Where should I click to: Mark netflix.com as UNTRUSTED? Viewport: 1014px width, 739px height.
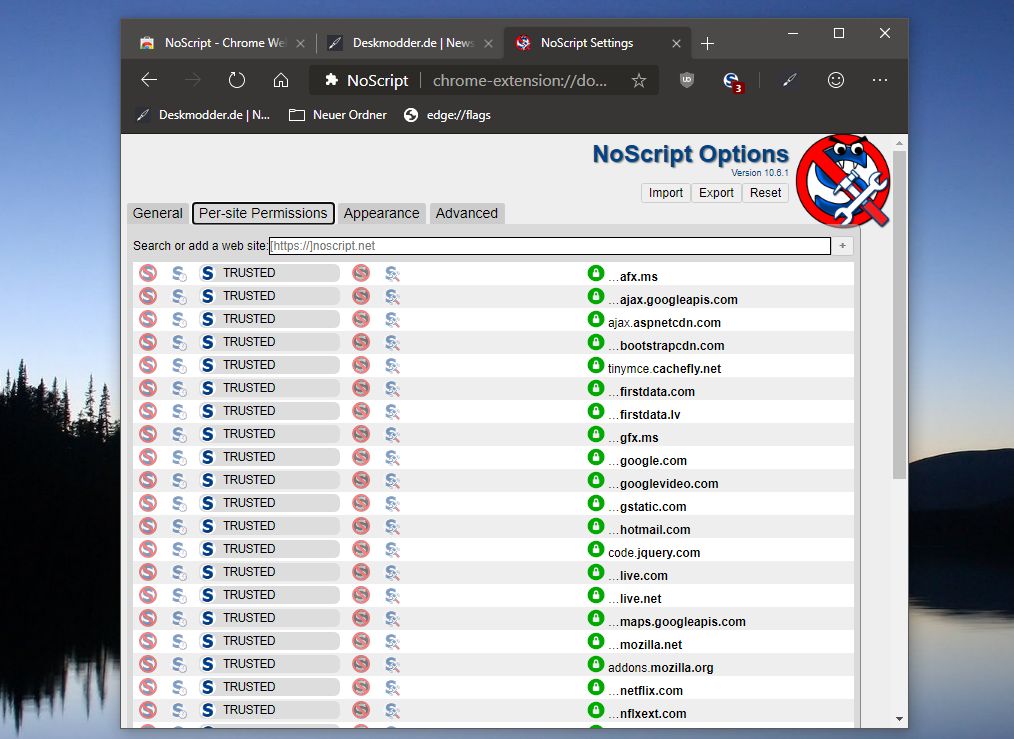tap(361, 687)
